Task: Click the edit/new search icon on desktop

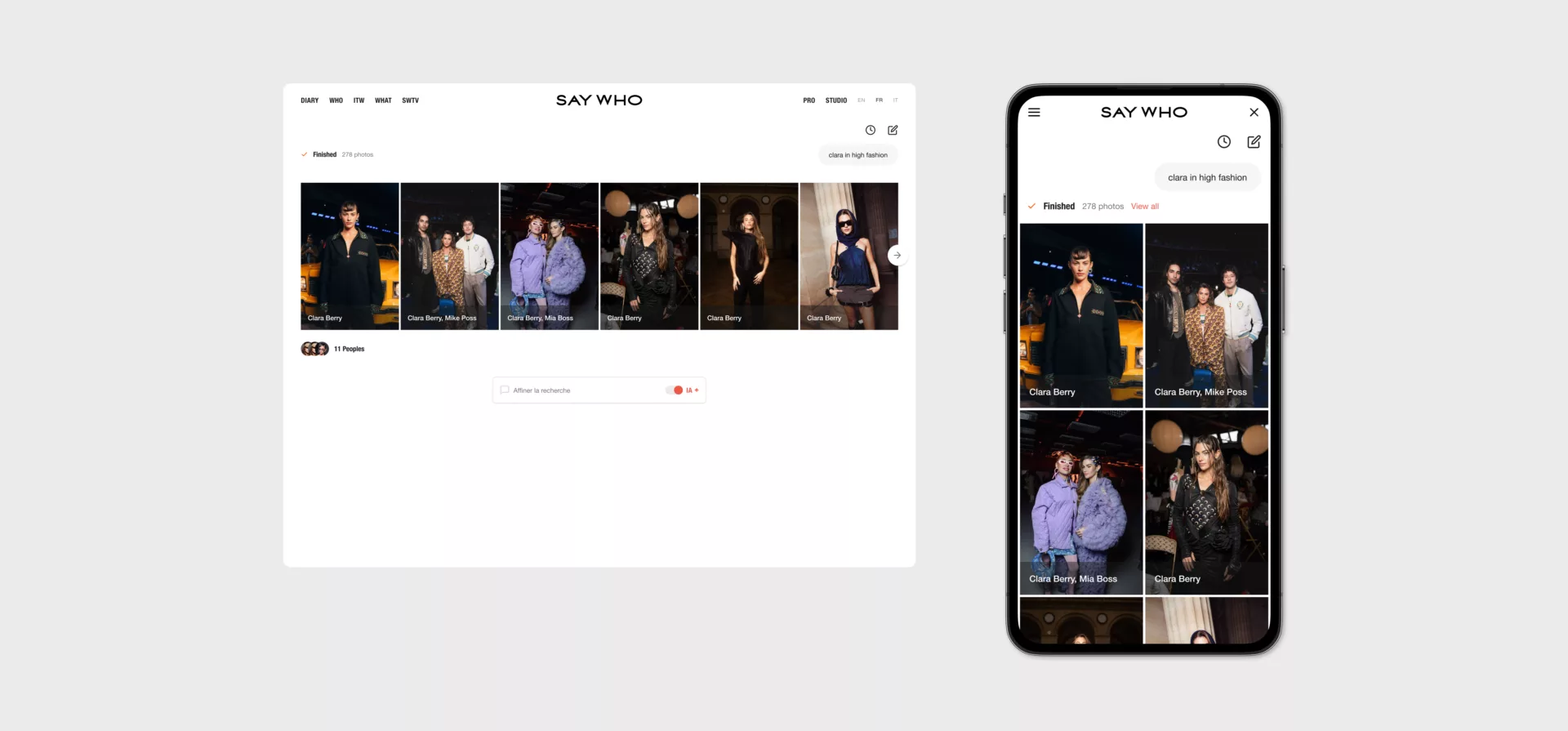Action: coord(893,130)
